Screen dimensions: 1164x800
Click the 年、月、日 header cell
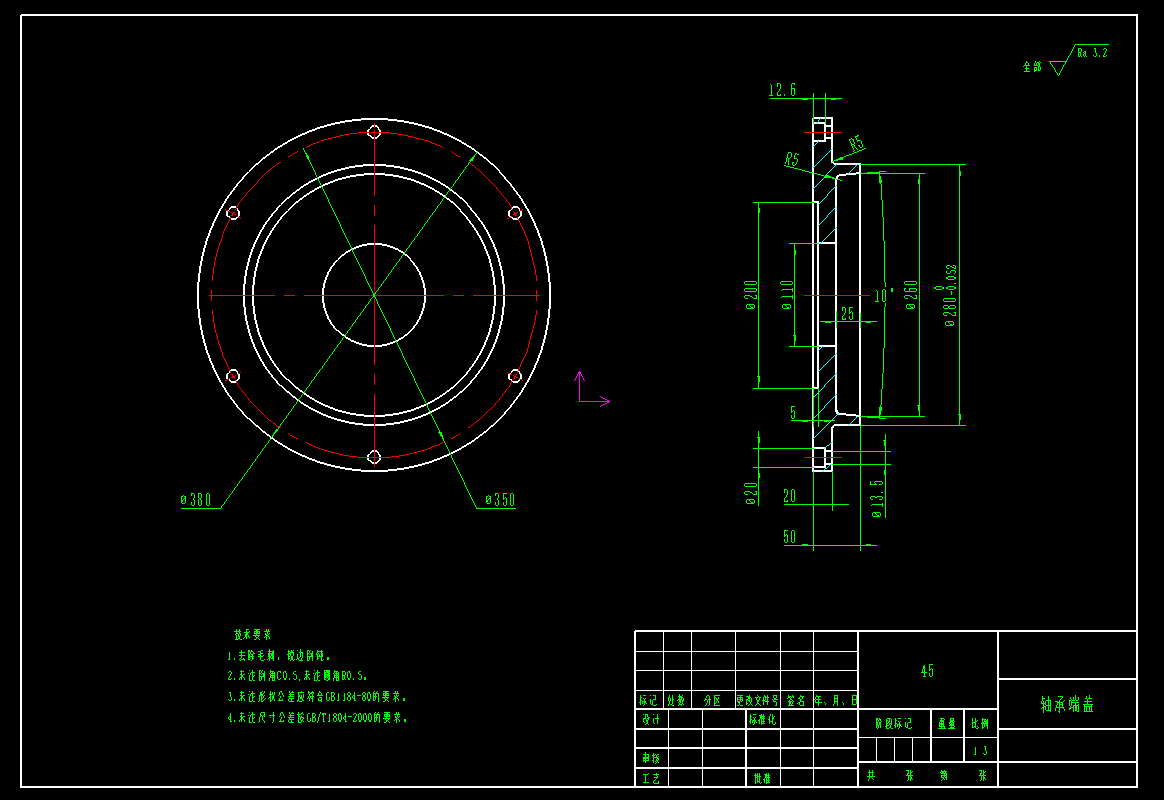tap(836, 701)
